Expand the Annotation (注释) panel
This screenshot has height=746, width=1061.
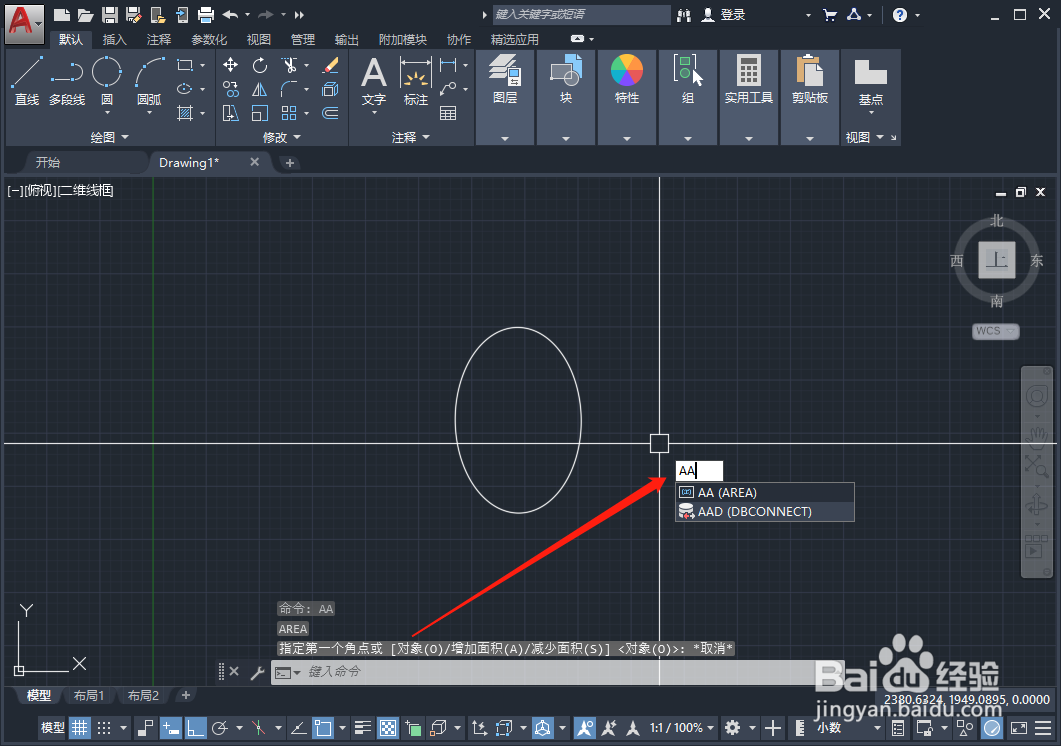tap(411, 137)
